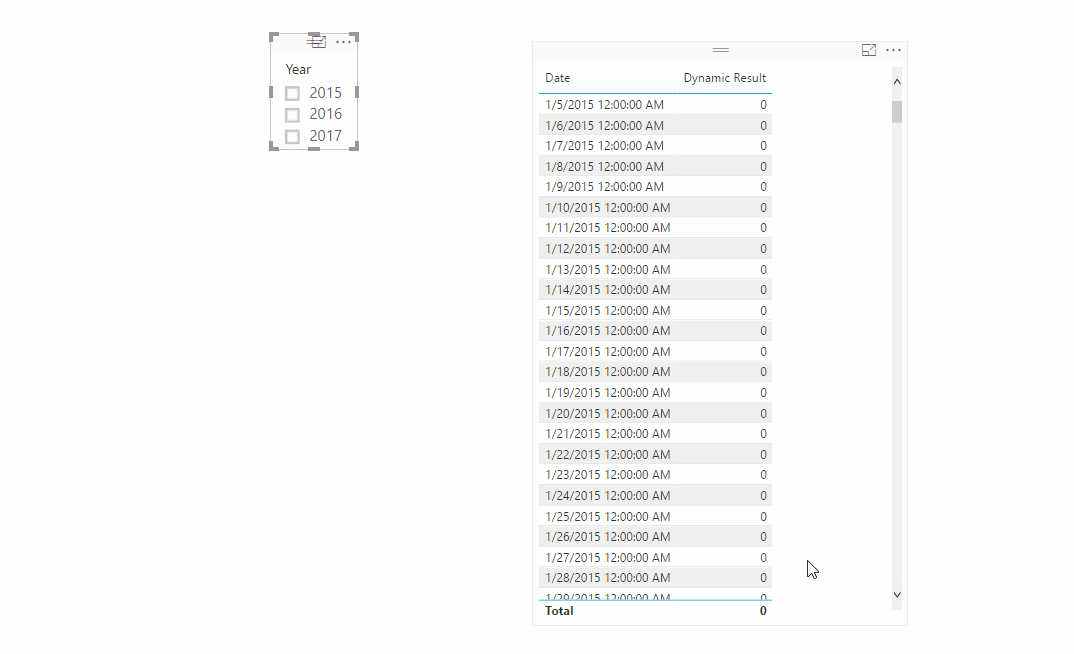The width and height of the screenshot is (1074, 654).
Task: Select row 1/11/2015 12:00:00 AM
Action: [655, 228]
